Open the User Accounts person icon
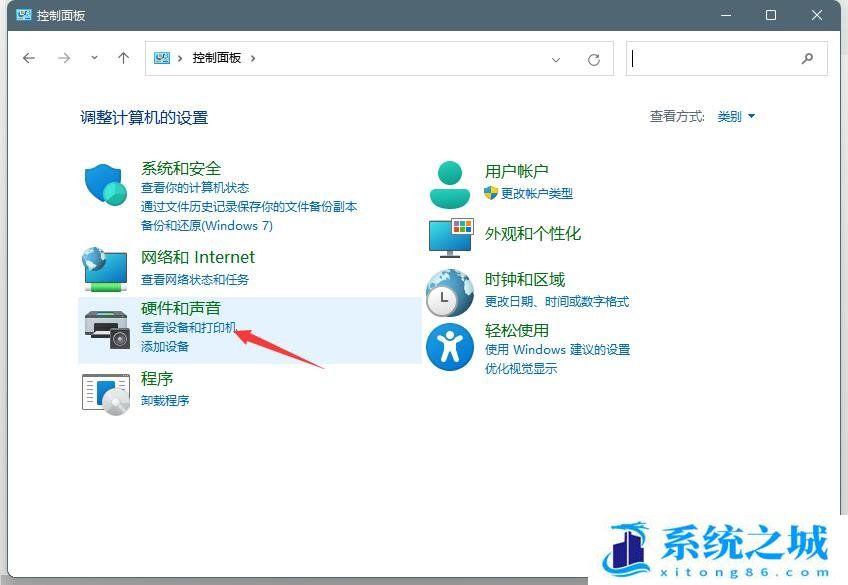 click(449, 184)
